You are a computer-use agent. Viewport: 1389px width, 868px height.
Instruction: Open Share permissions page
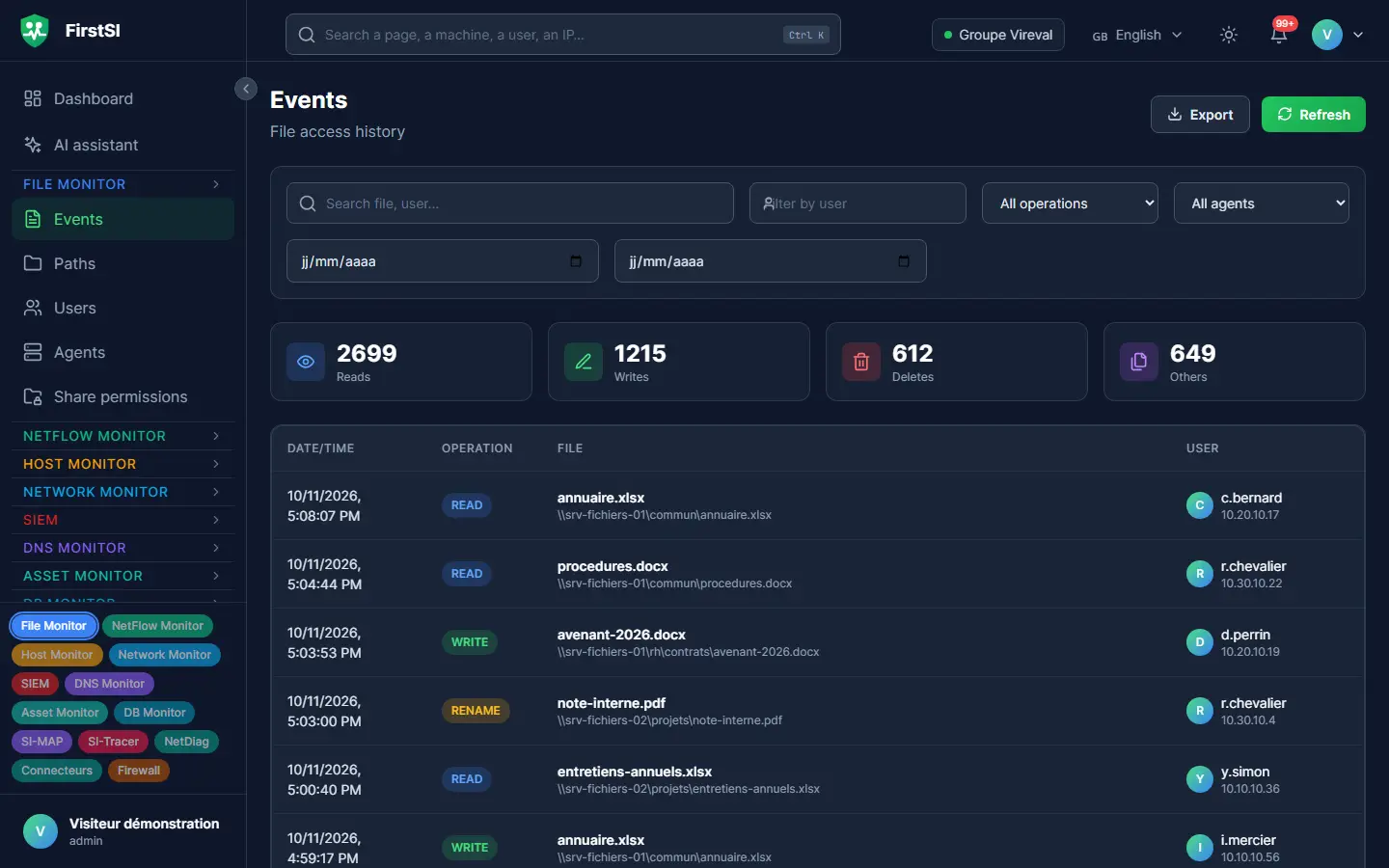point(123,396)
